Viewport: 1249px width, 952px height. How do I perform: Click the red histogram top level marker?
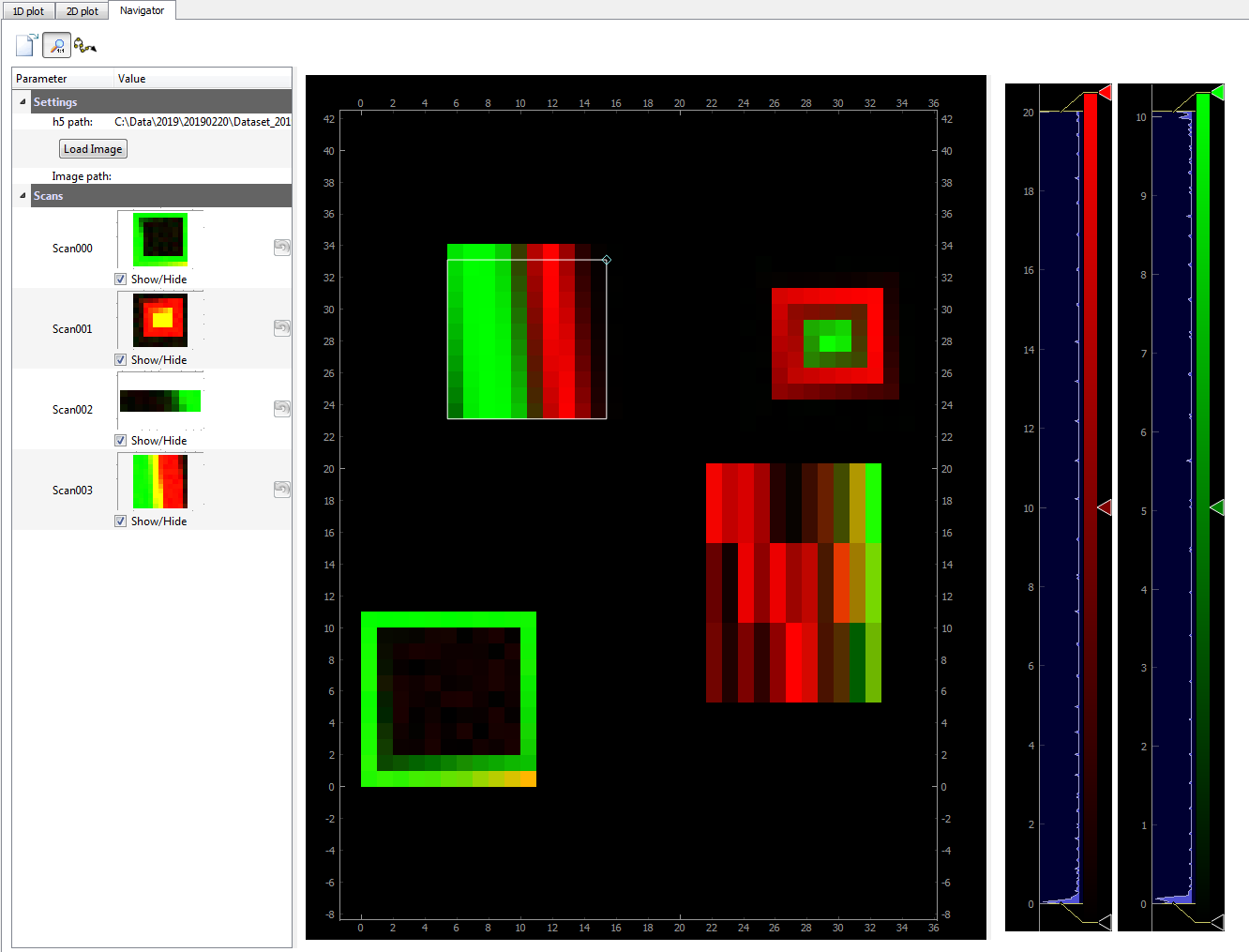tap(1105, 92)
